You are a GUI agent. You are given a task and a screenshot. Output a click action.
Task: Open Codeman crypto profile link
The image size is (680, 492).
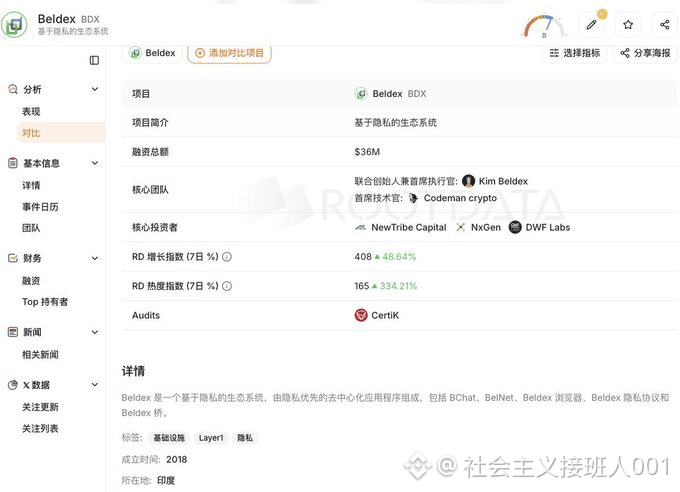(460, 198)
